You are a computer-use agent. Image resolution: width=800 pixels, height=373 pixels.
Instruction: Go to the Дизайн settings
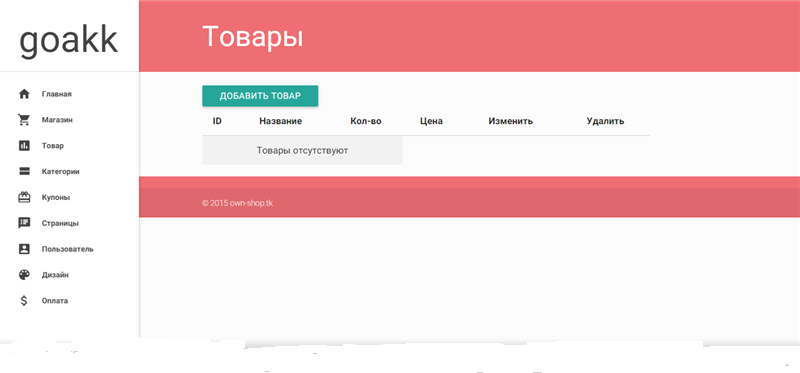pyautogui.click(x=55, y=275)
